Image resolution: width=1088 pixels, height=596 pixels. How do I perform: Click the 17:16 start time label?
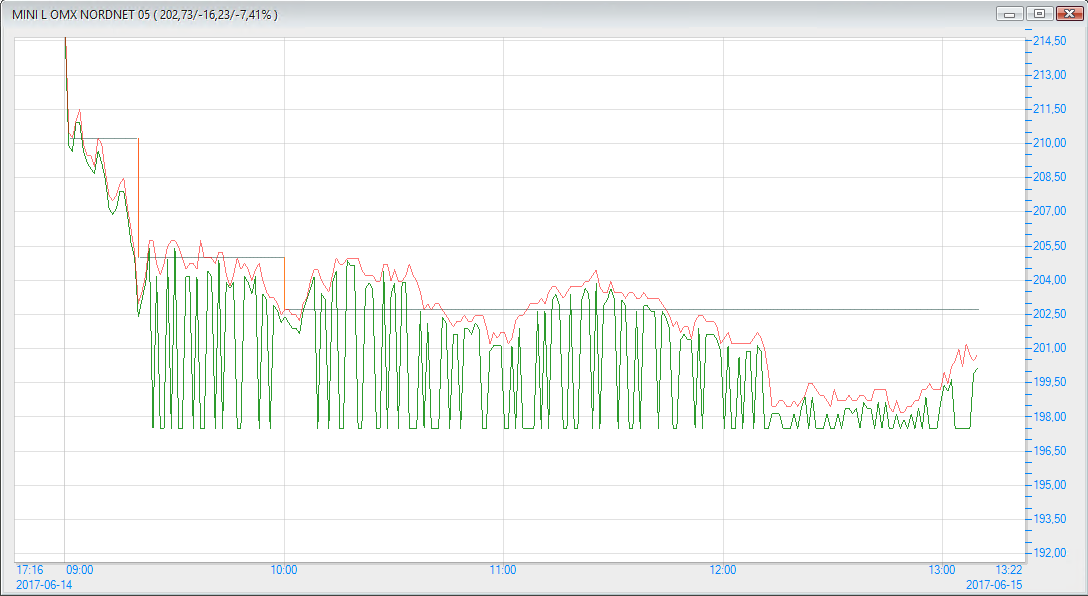[x=30, y=570]
